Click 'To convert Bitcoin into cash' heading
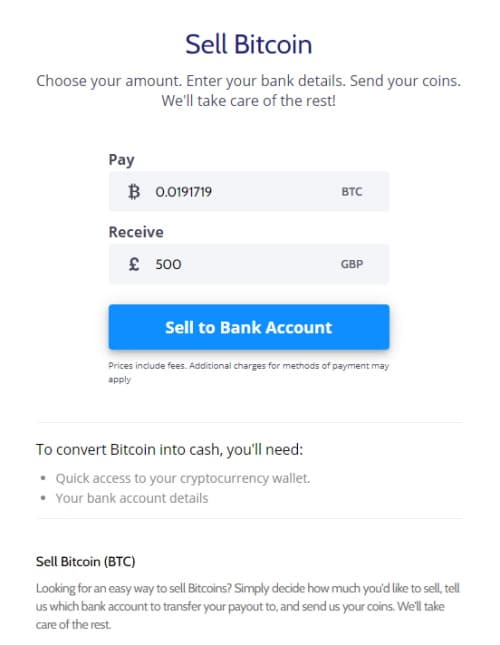 [169, 450]
